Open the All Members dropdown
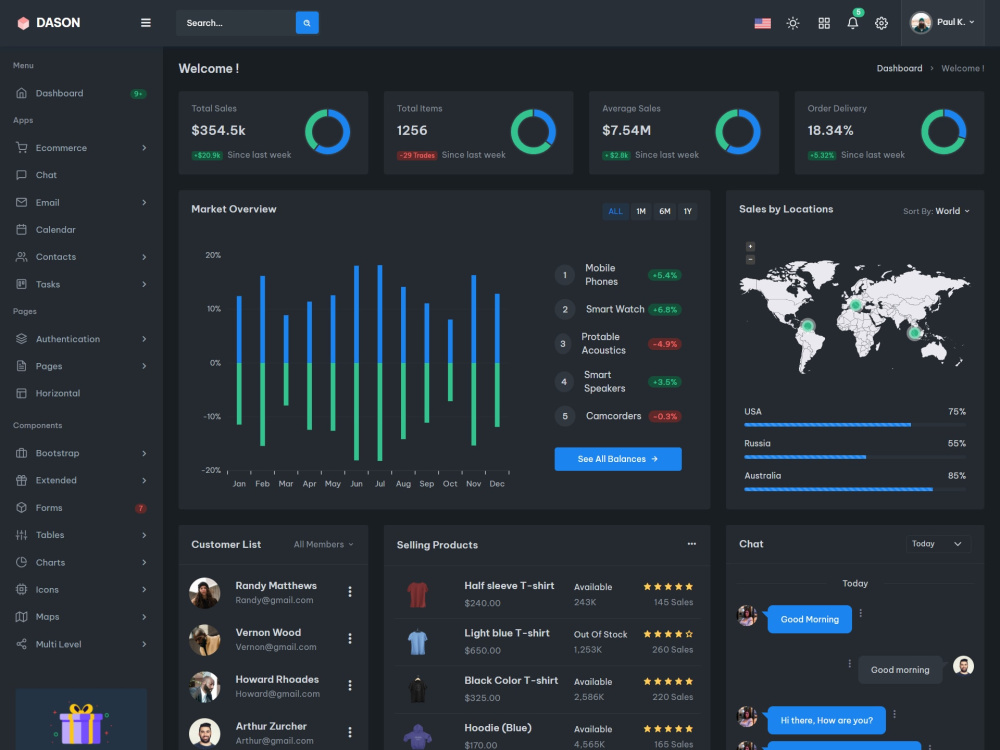The image size is (1000, 750). click(x=323, y=544)
